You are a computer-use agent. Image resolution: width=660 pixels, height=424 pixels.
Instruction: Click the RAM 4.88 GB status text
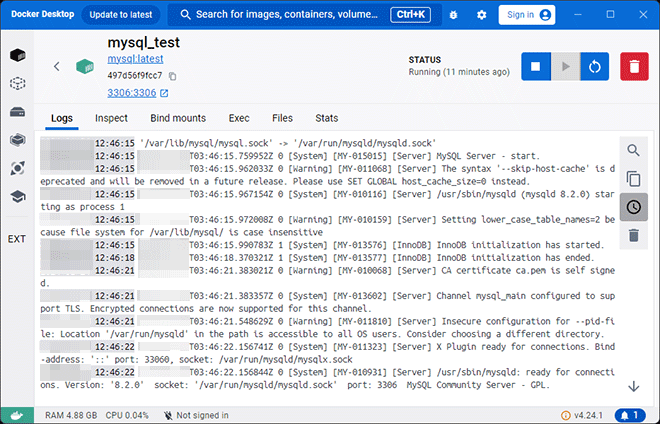(71, 416)
